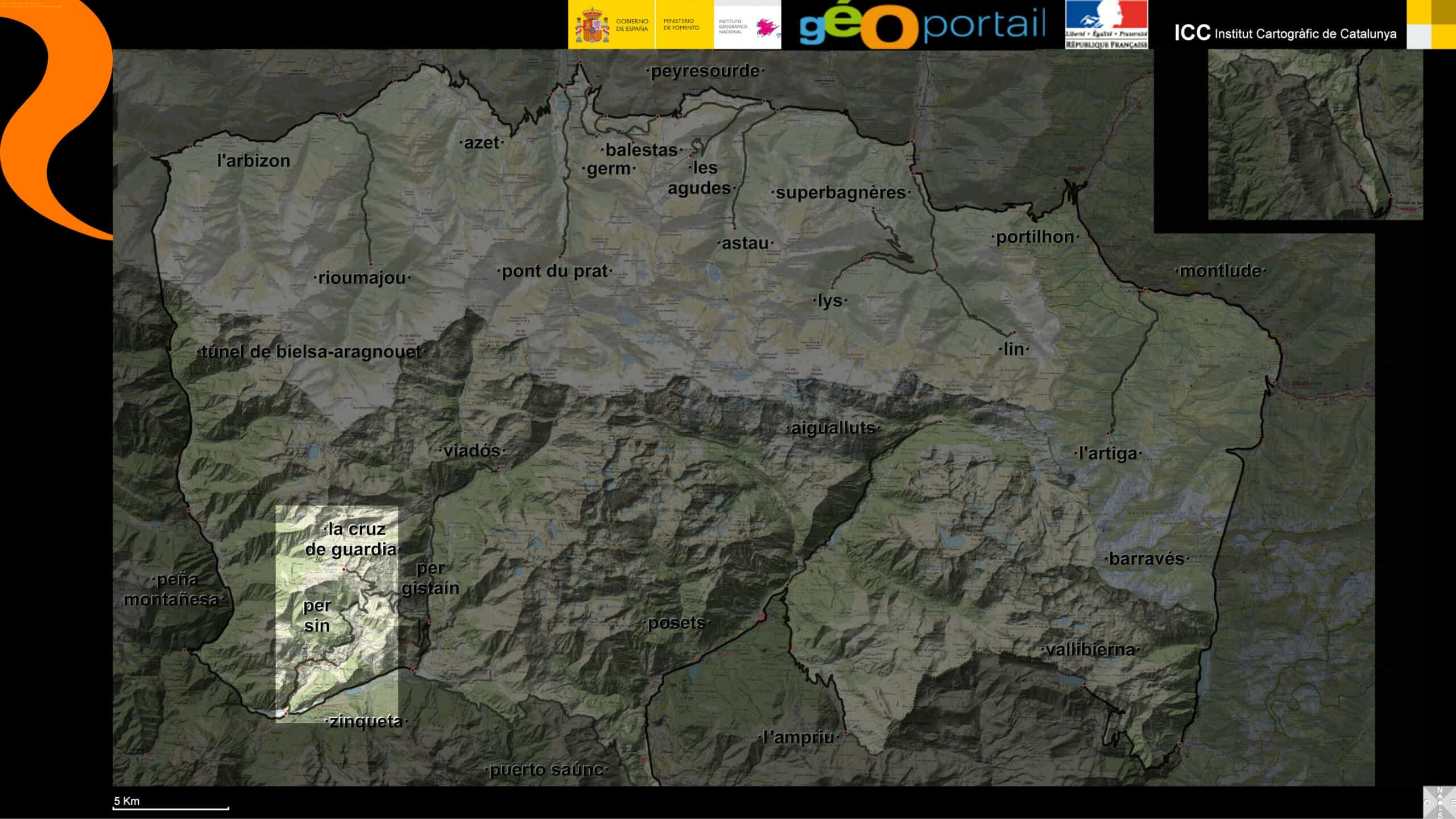The image size is (1456, 819).
Task: Select the zinqueta label
Action: 366,722
